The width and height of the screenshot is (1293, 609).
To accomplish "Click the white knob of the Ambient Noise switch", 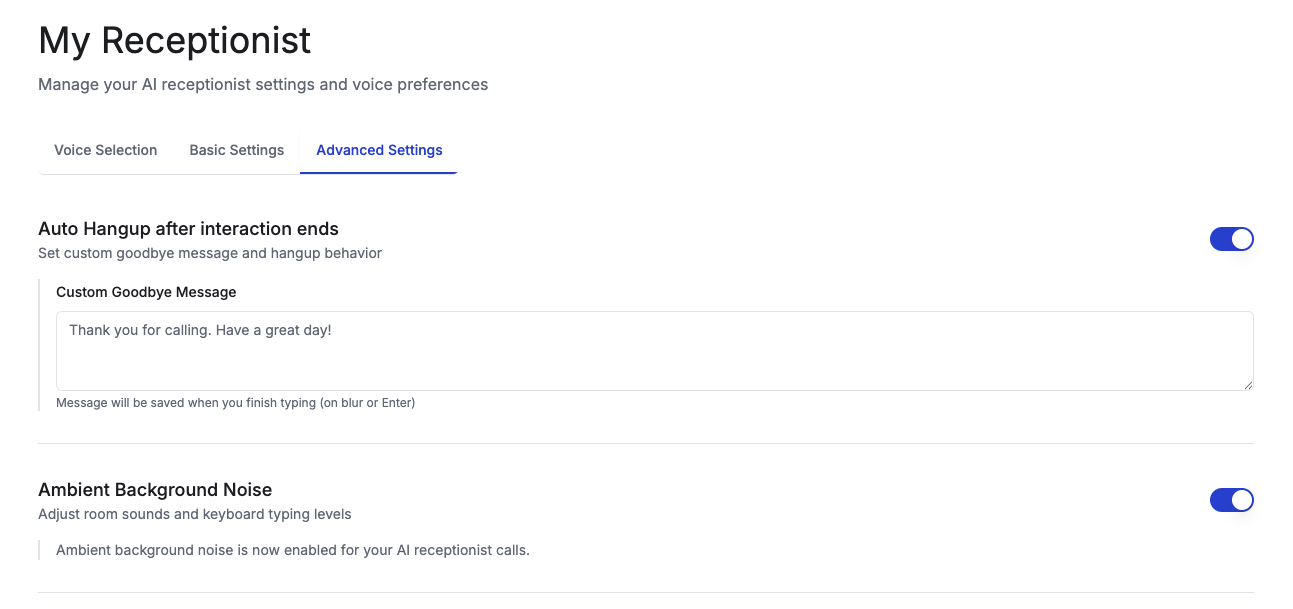I will tap(1241, 500).
